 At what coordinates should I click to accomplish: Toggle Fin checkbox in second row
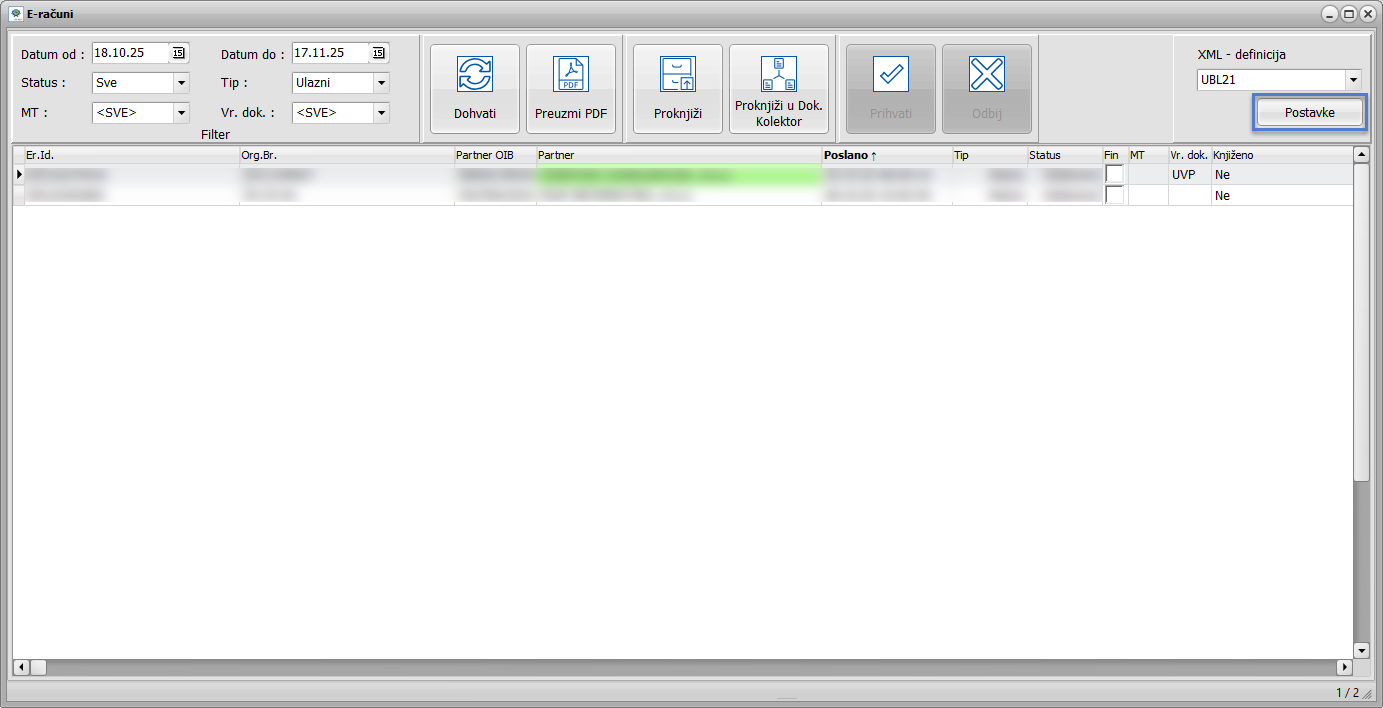pyautogui.click(x=1113, y=195)
